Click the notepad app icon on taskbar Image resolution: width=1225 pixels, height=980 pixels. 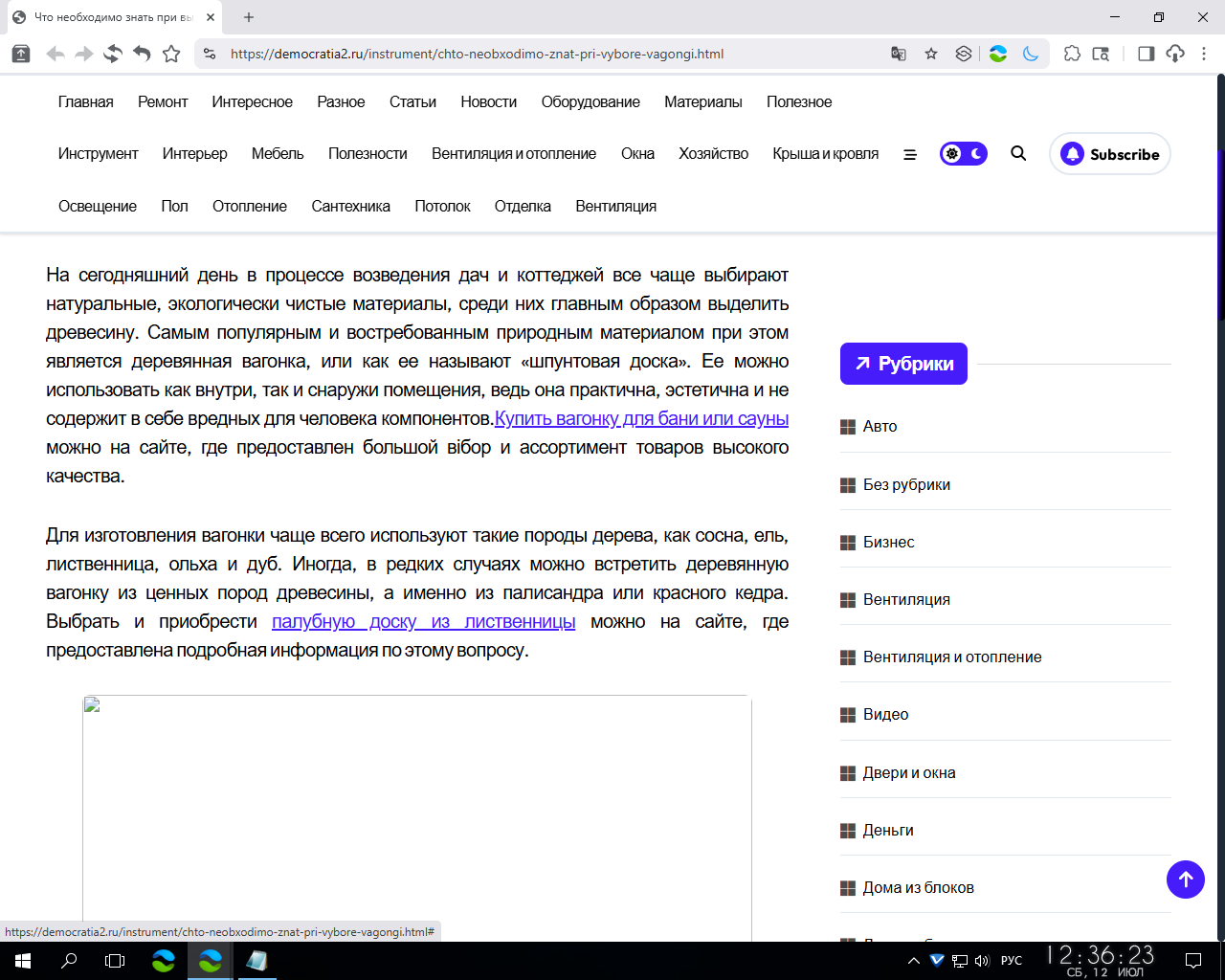(256, 961)
